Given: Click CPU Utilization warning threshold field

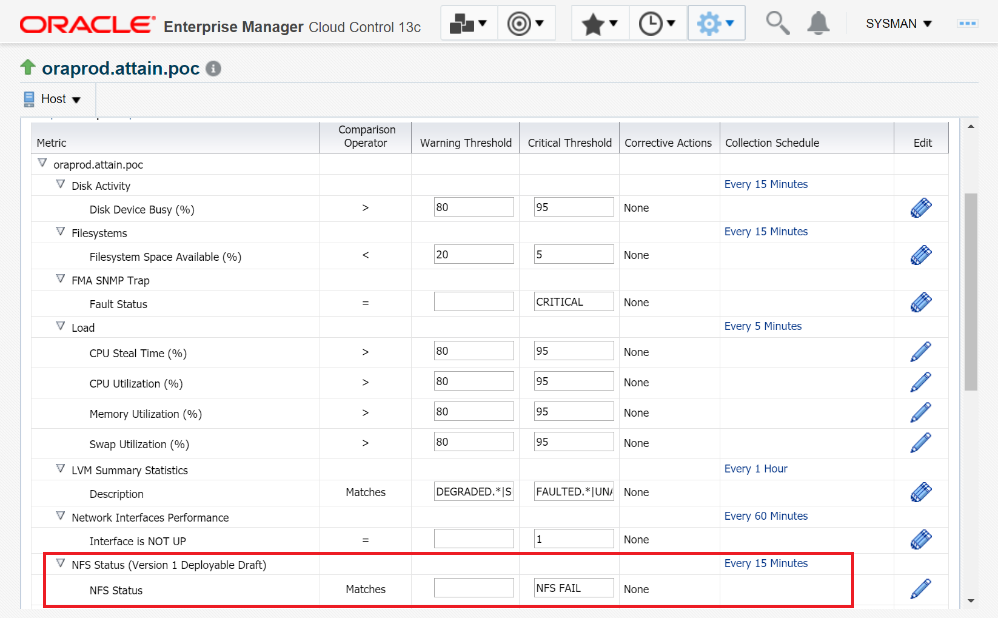Looking at the screenshot, I should (x=473, y=382).
